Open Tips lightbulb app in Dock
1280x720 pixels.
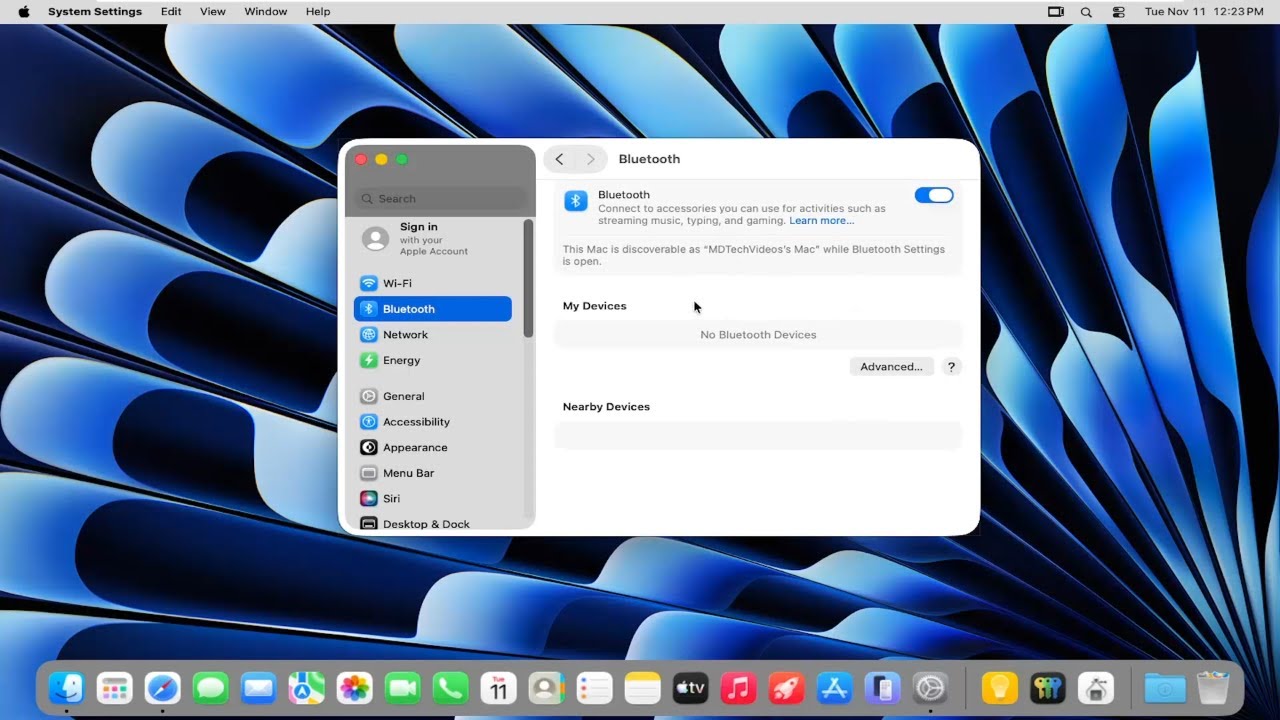point(999,688)
